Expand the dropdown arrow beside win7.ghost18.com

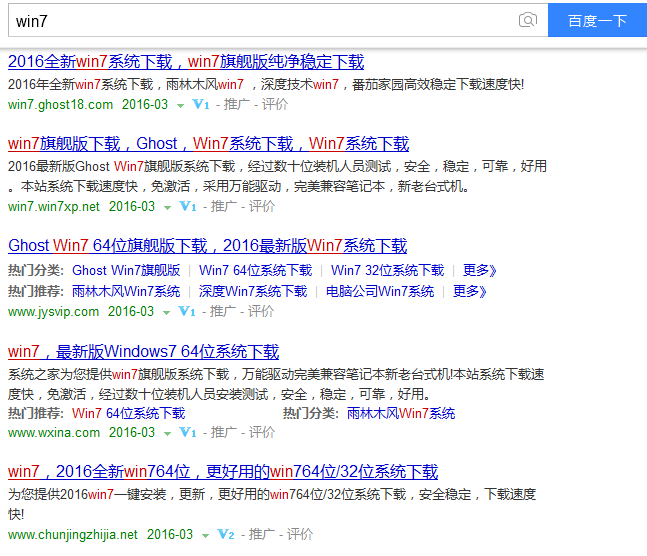180,106
